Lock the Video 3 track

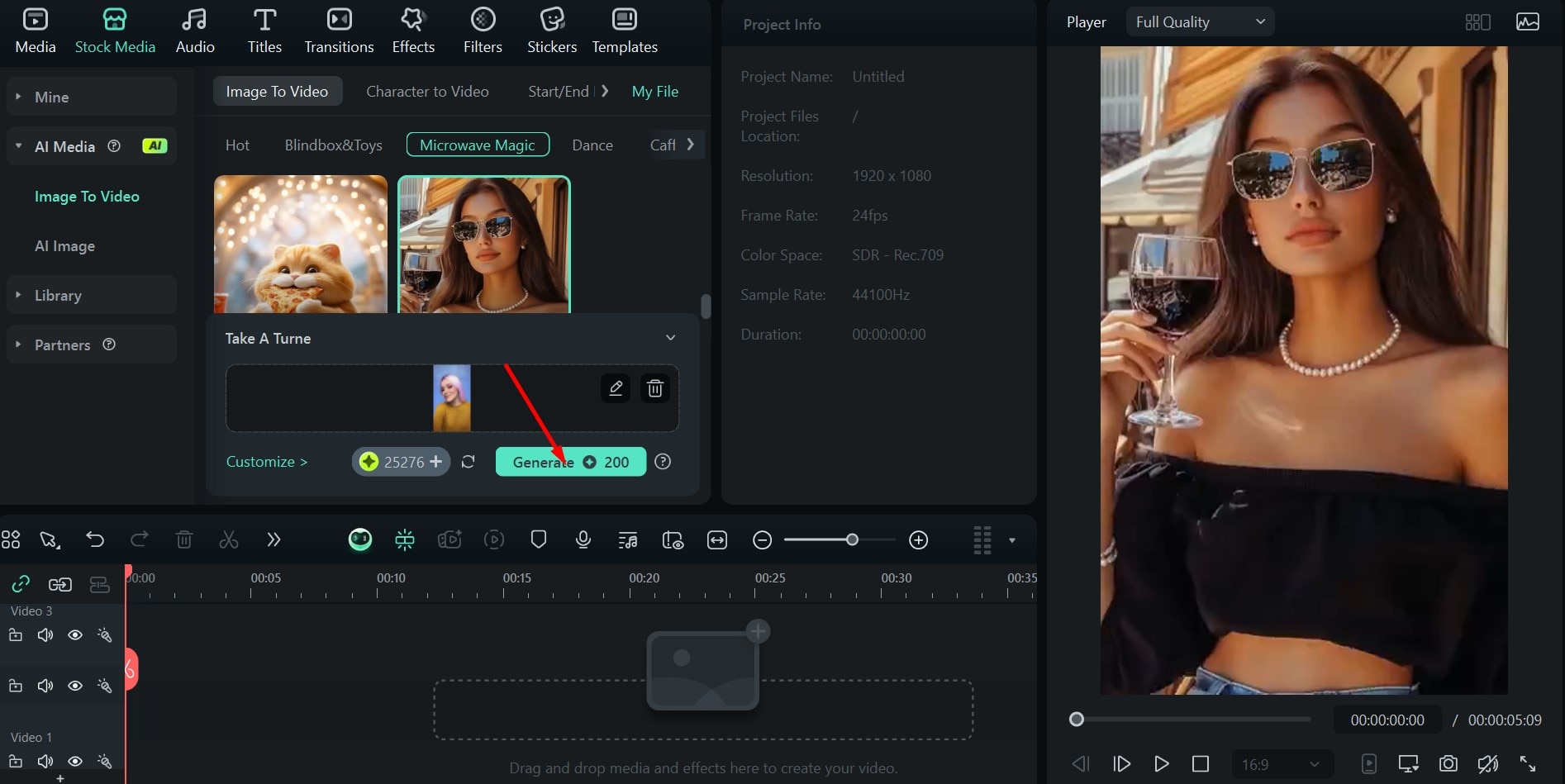pyautogui.click(x=16, y=635)
